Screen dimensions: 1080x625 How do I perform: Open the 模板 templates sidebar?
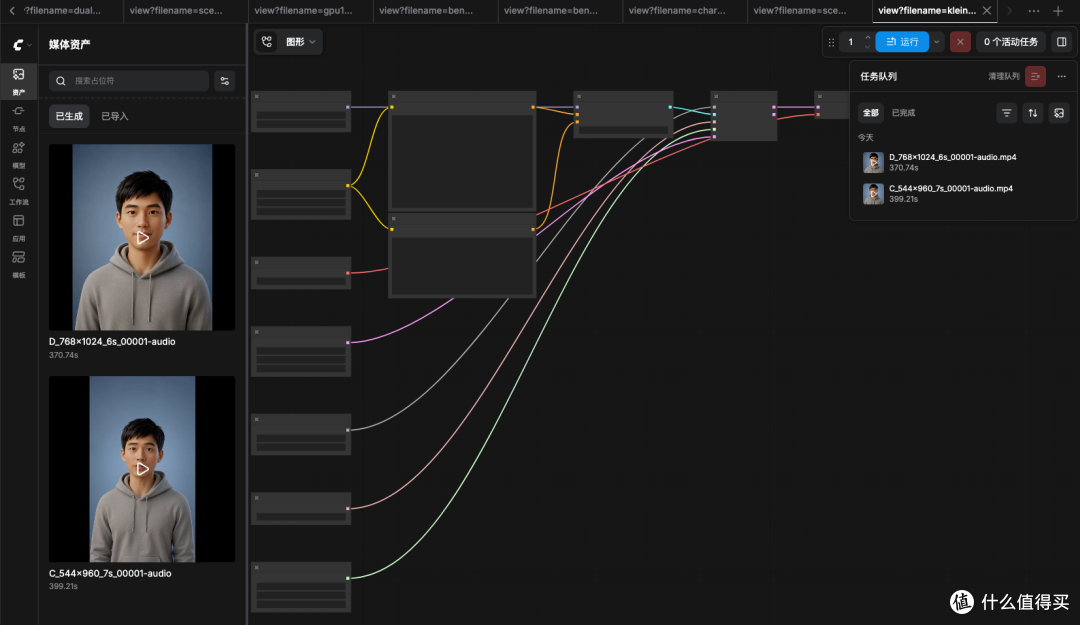tap(19, 264)
